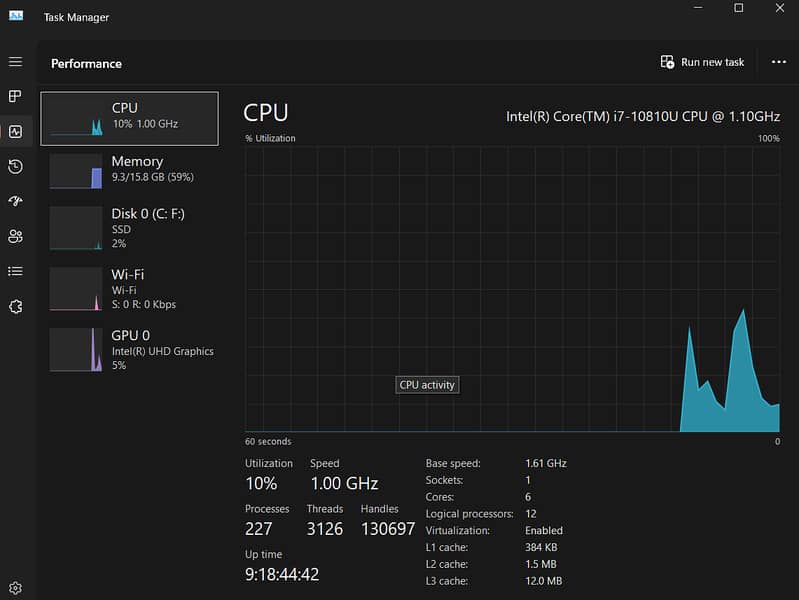This screenshot has width=799, height=600.
Task: Open Task Manager settings gear
Action: click(x=15, y=588)
